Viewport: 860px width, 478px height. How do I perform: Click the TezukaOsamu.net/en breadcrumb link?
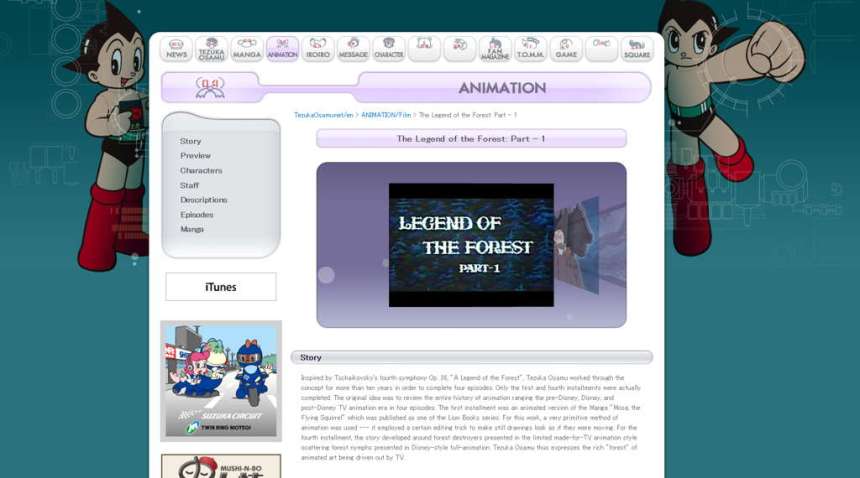click(x=324, y=116)
